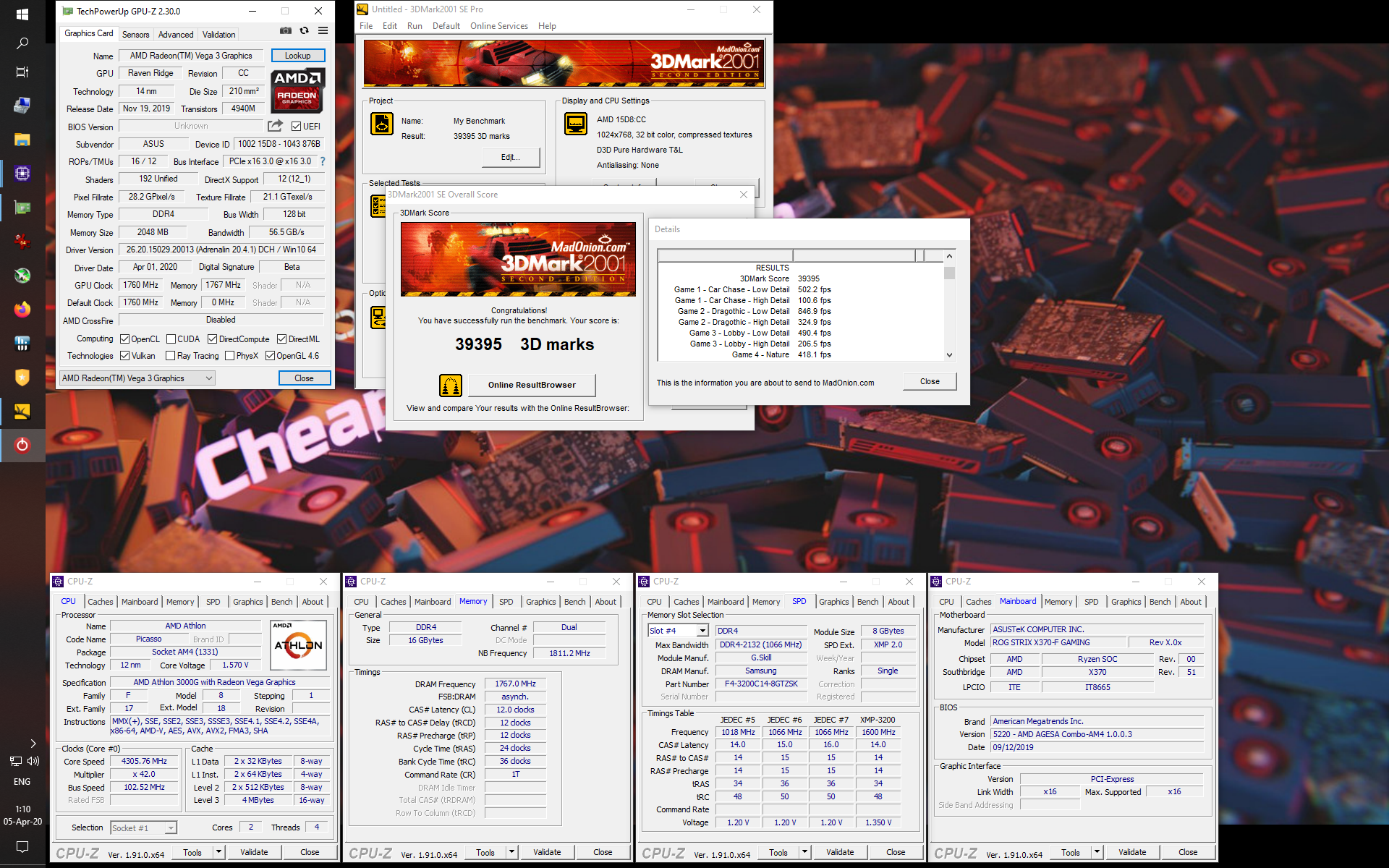Open Windows search from the taskbar
This screenshot has height=868, width=1389.
(22, 43)
